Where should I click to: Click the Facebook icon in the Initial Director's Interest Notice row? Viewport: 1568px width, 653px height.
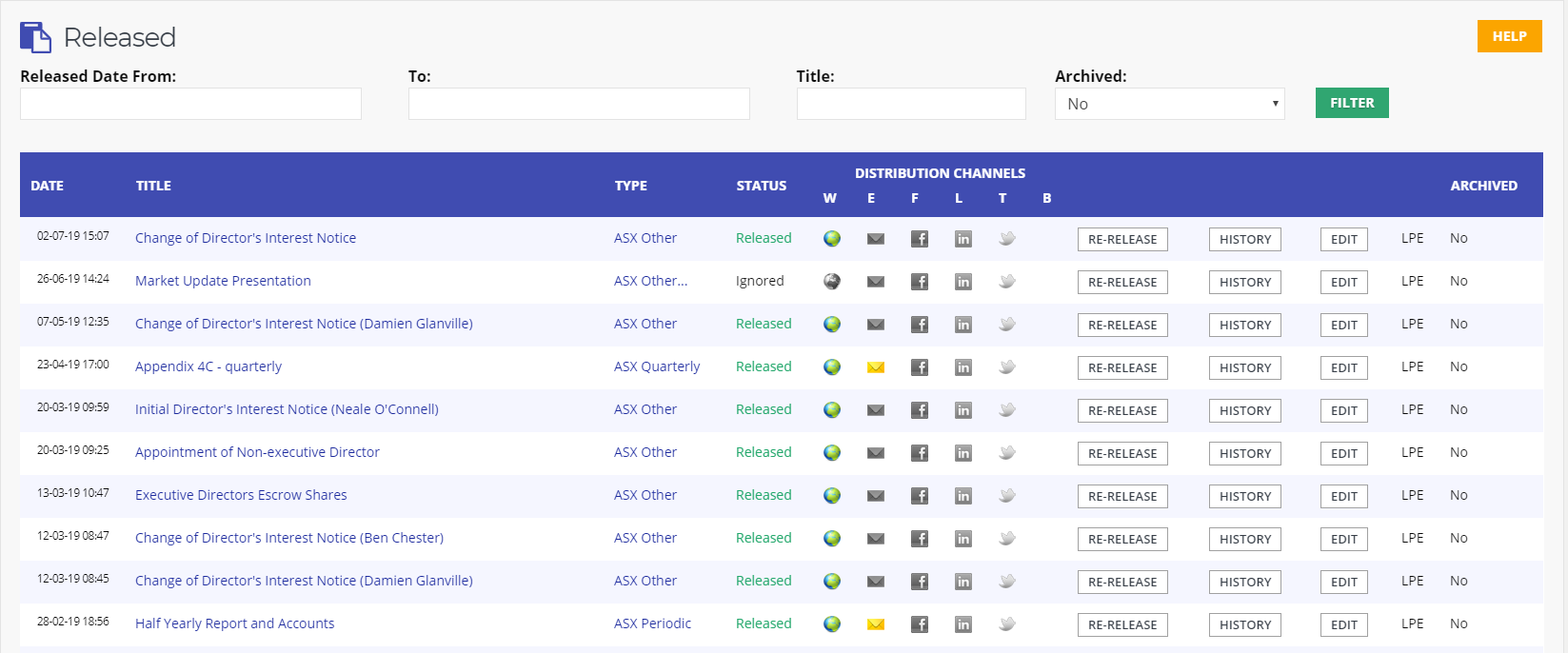pos(920,410)
